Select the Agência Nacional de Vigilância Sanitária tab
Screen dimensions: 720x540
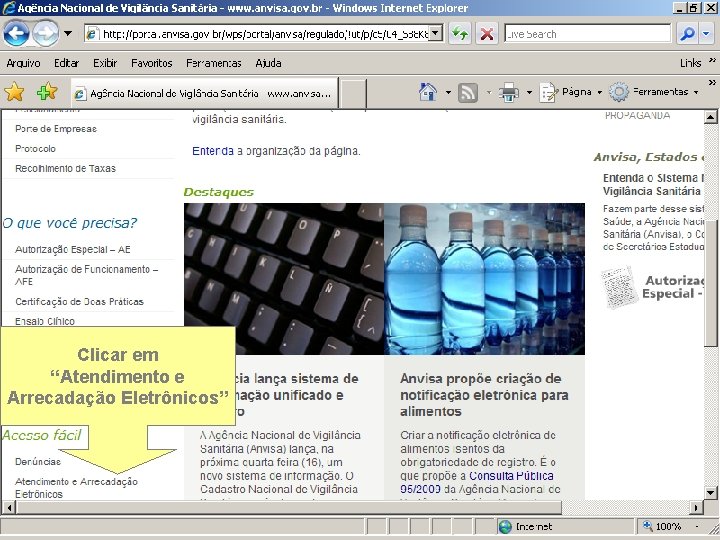(204, 93)
